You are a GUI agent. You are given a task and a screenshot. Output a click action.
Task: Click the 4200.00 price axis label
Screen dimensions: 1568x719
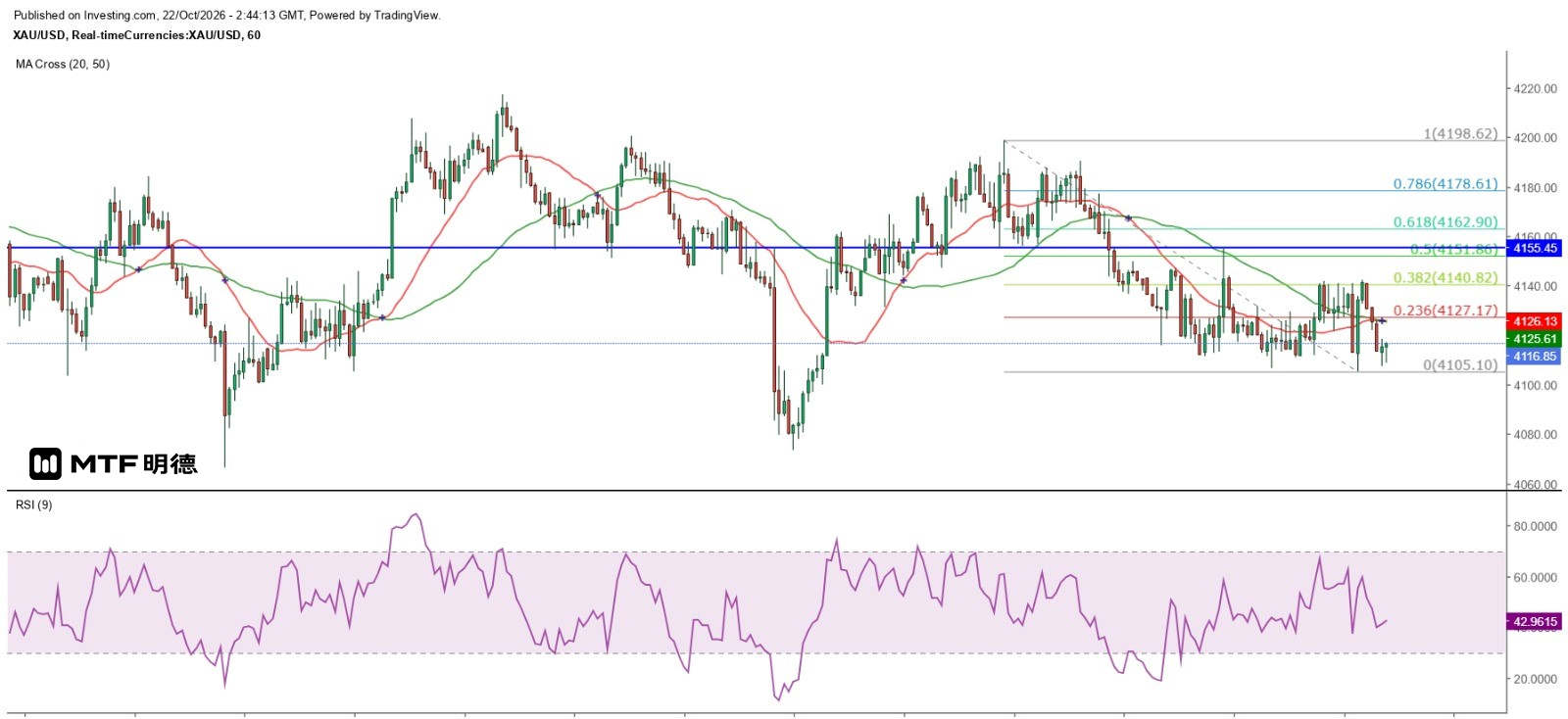pos(1536,137)
